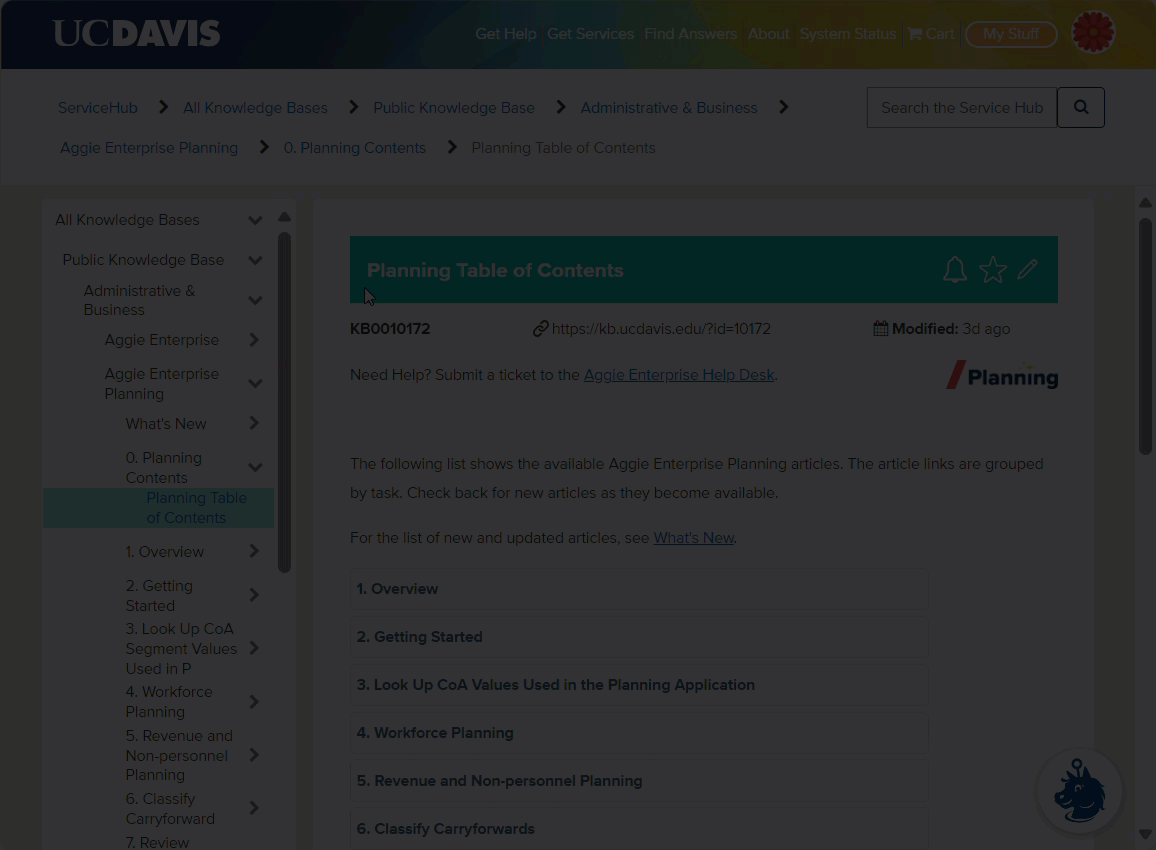1156x850 pixels.
Task: Select Planning Table of Contents in sidebar
Action: tap(159, 507)
